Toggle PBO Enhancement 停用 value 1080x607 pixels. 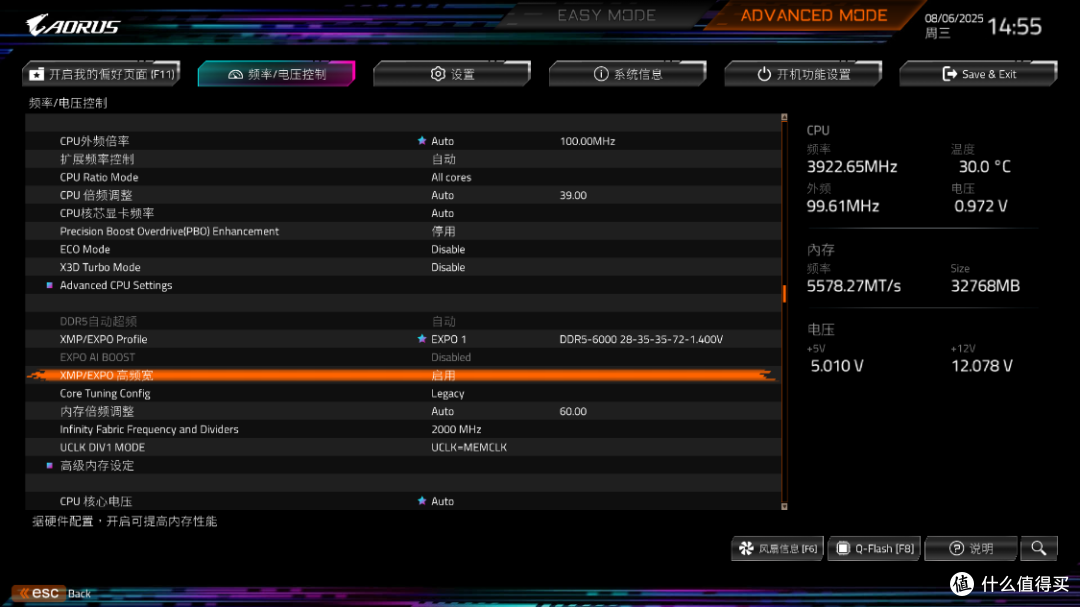[x=444, y=232]
